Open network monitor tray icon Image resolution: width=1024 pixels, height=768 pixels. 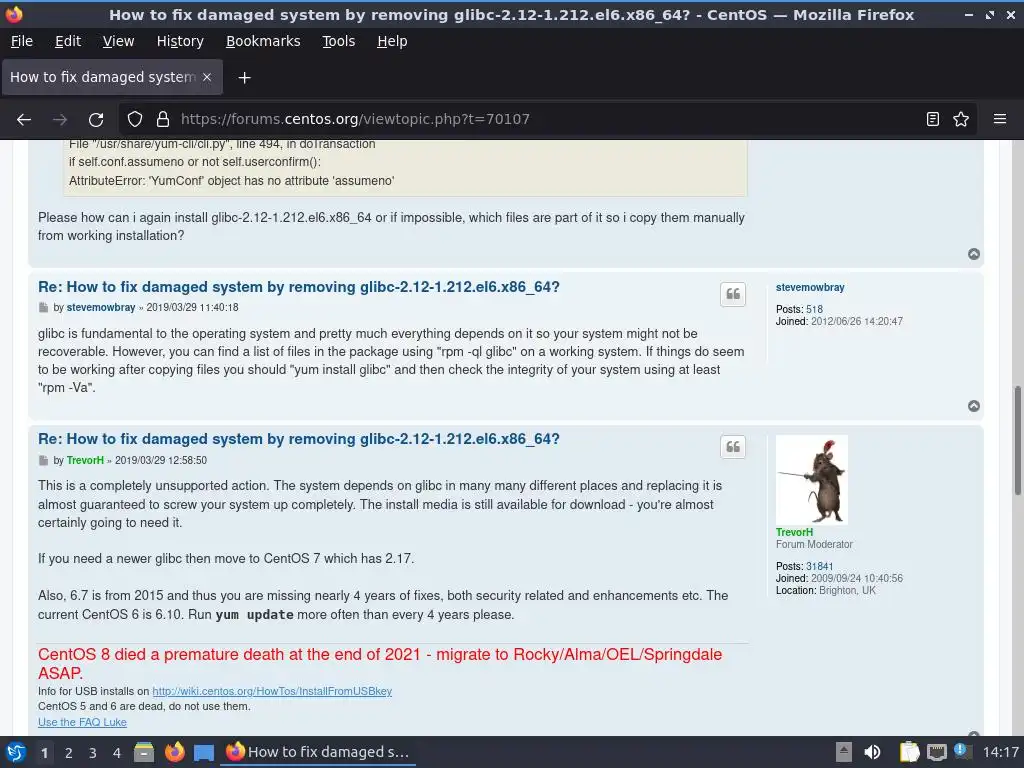pos(936,753)
